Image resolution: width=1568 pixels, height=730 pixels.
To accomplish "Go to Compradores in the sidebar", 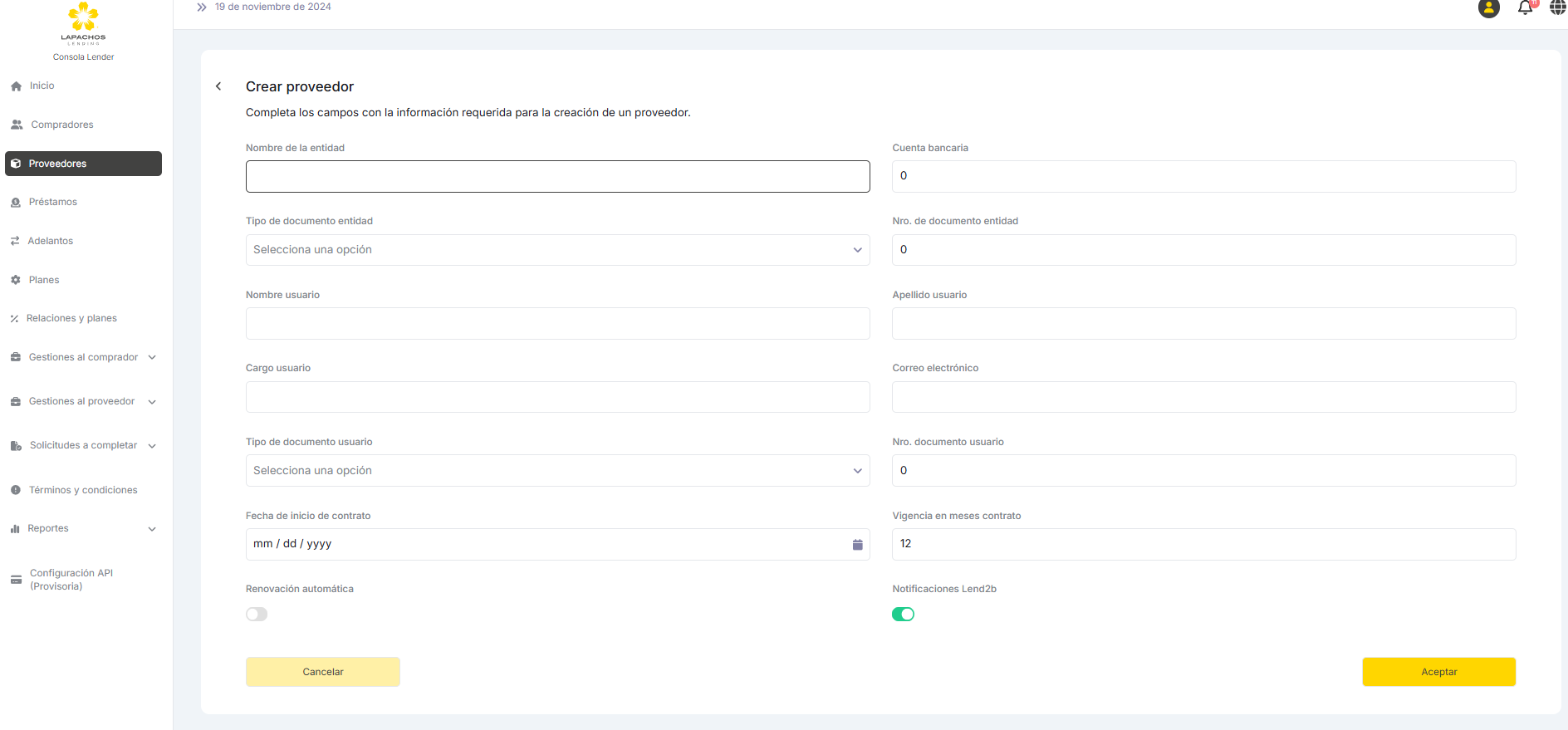I will 61,125.
